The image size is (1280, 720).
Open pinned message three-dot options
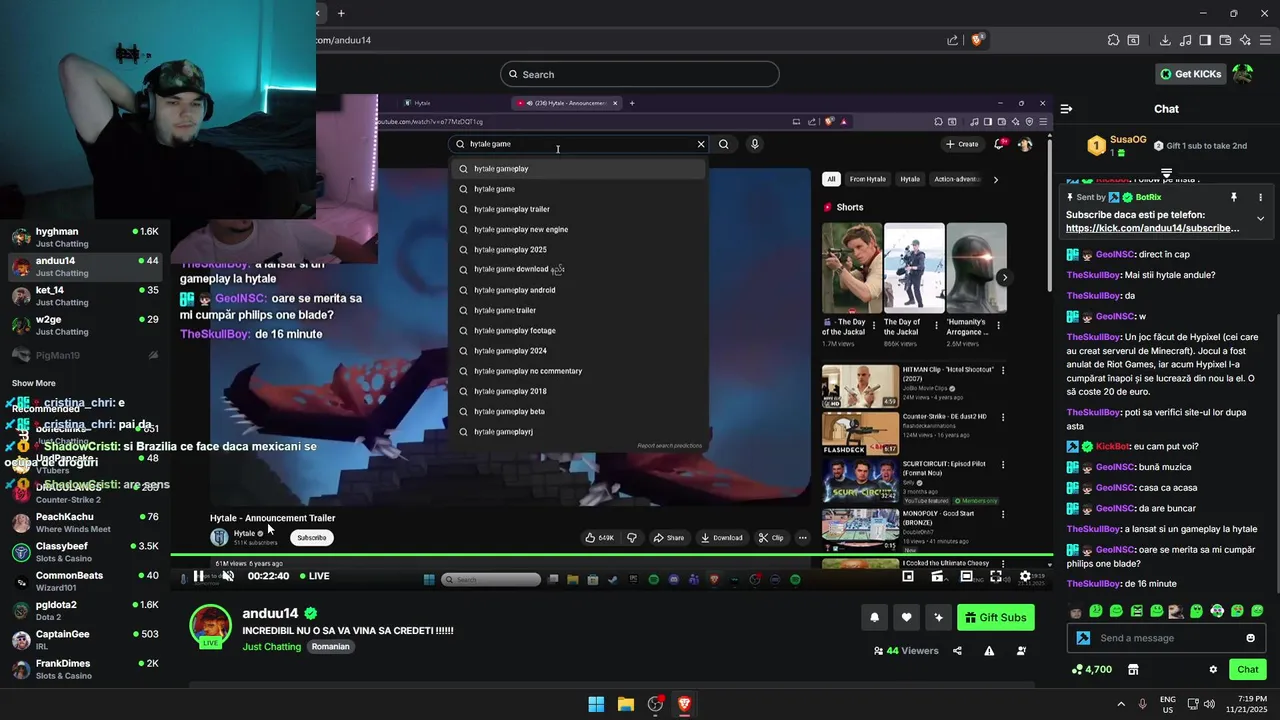(x=1260, y=197)
